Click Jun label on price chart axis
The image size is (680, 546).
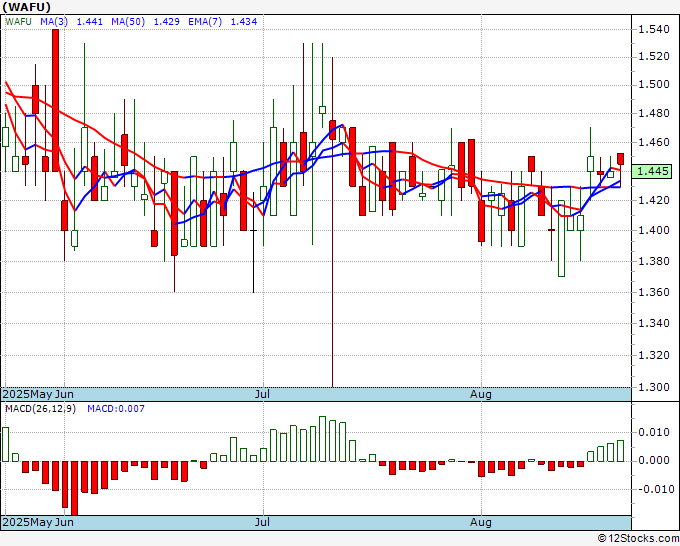coord(65,394)
